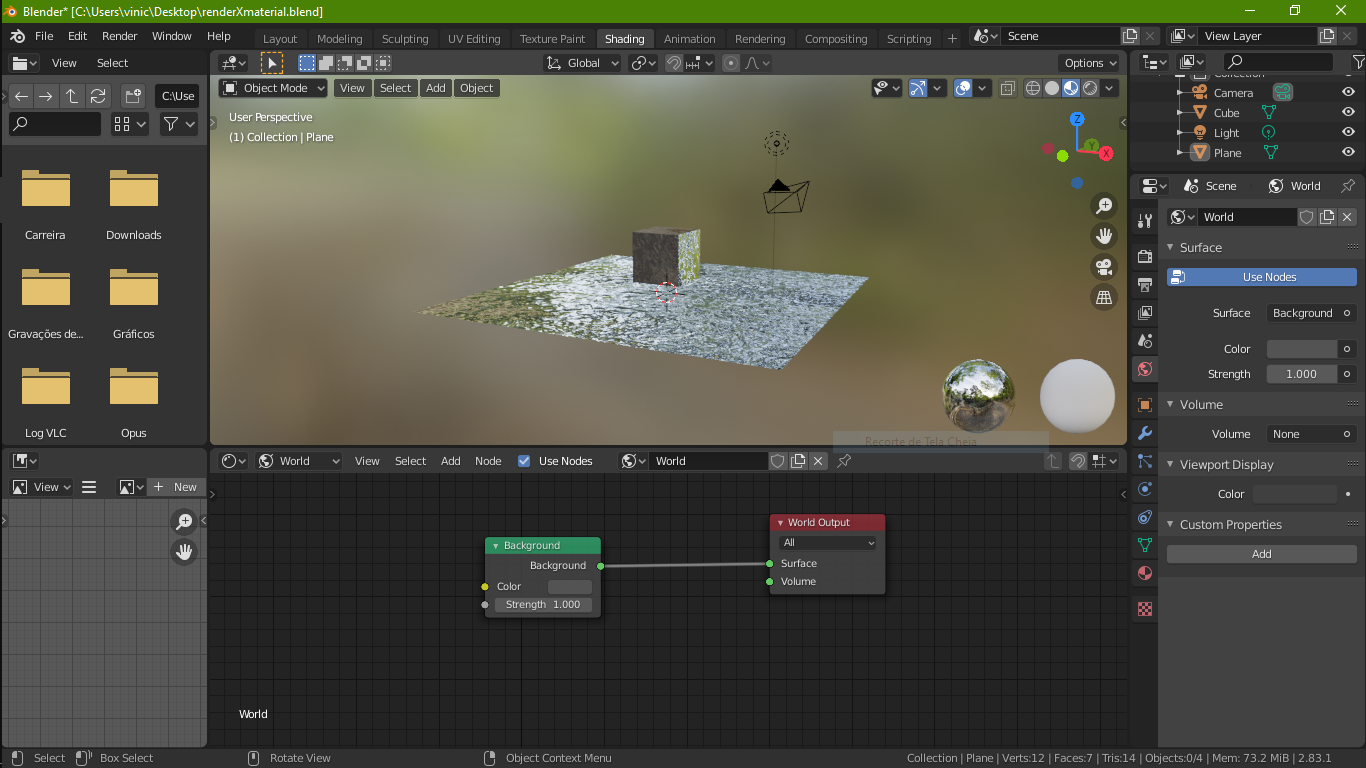Screen dimensions: 1366x768
Task: Open the Output properties tab
Action: point(1145,285)
